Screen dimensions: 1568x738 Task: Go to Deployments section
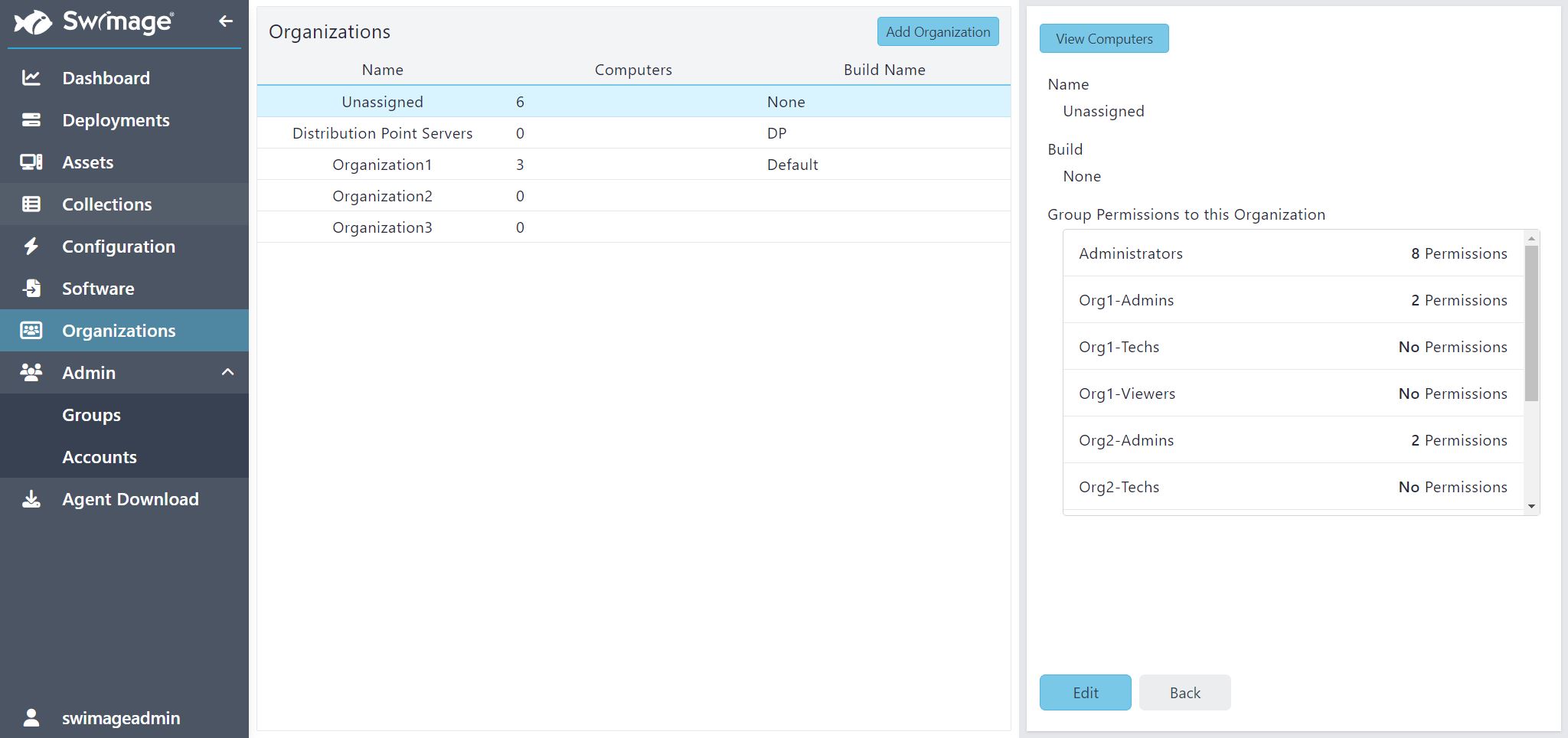[x=124, y=119]
